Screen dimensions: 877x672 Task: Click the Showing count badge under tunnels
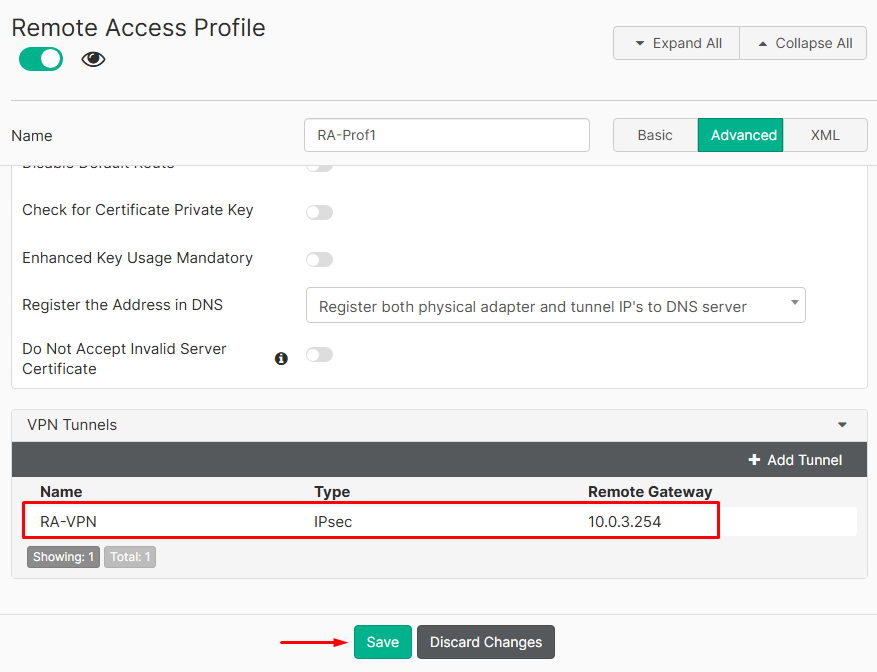[63, 556]
